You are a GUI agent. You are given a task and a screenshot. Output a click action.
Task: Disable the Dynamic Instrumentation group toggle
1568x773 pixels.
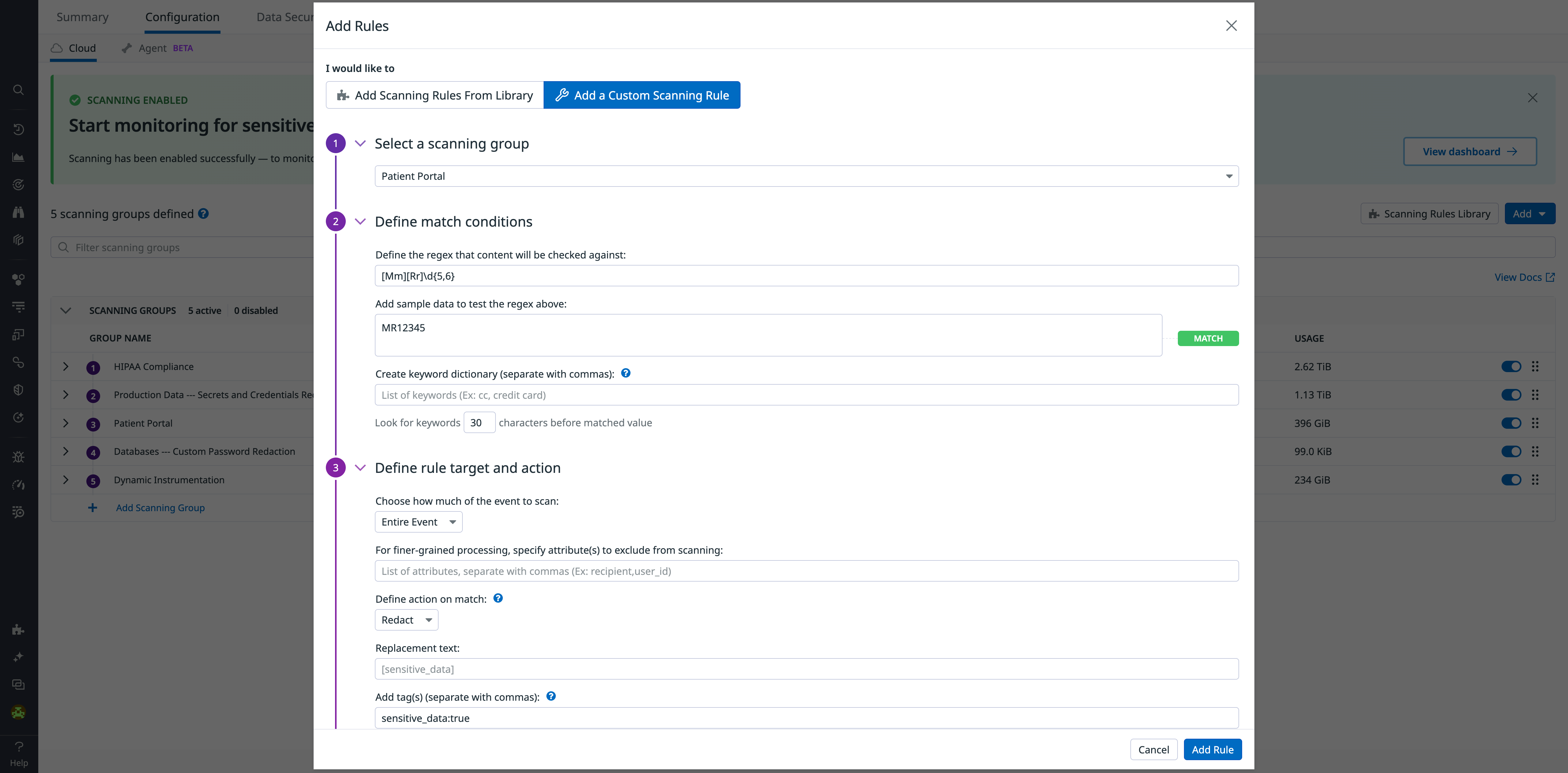point(1511,480)
